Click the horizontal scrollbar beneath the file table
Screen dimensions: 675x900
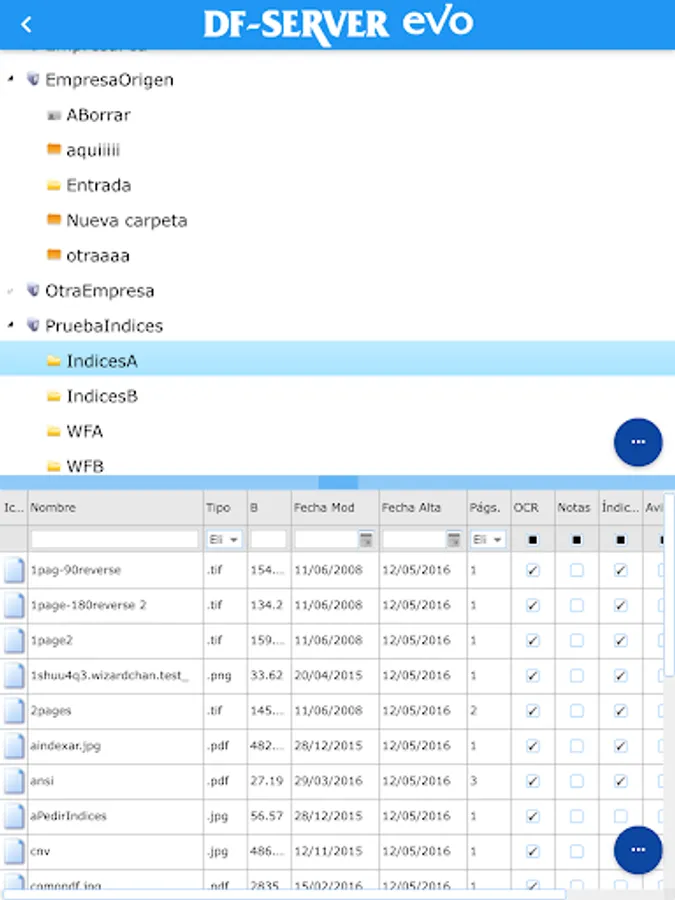click(x=284, y=895)
